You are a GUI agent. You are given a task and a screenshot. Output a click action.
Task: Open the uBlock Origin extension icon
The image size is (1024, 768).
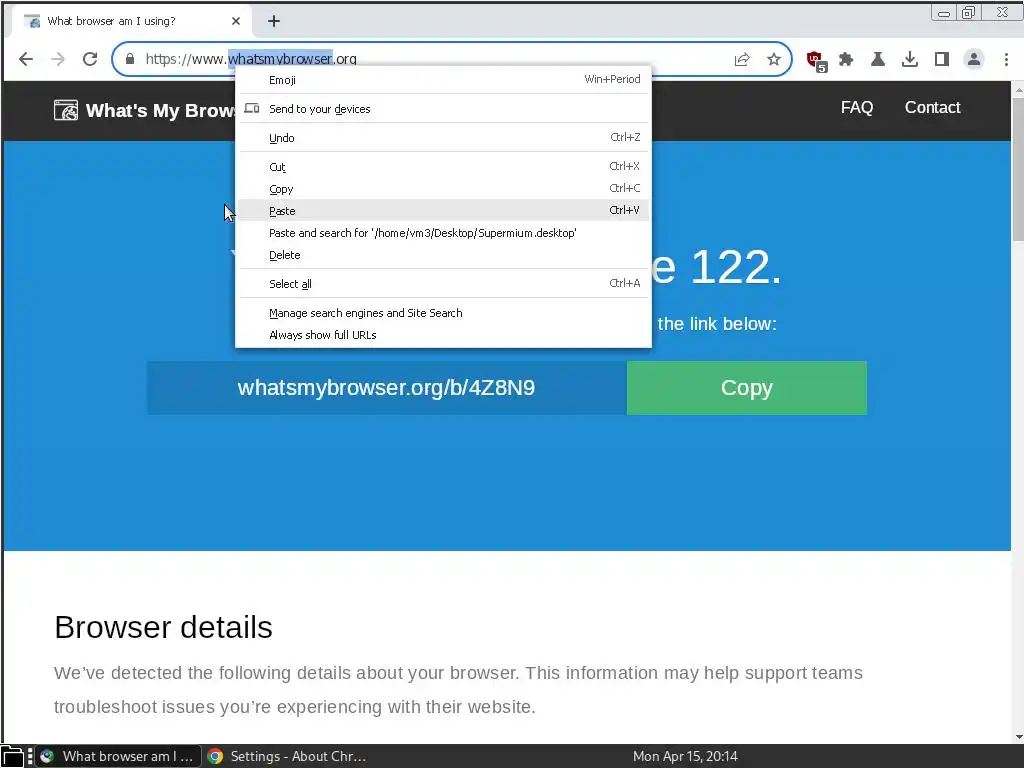tap(816, 61)
